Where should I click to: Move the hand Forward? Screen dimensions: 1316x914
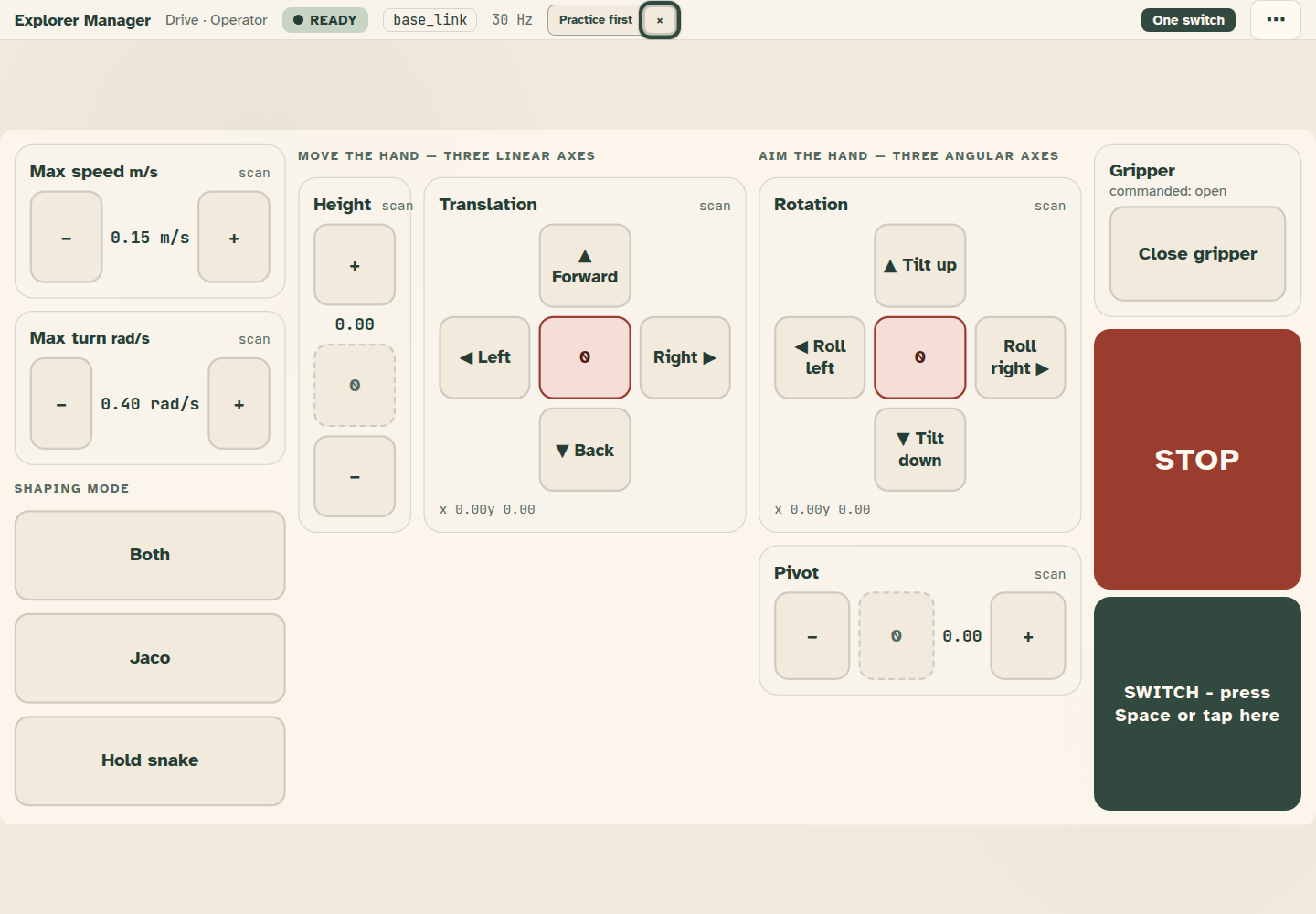tap(585, 266)
